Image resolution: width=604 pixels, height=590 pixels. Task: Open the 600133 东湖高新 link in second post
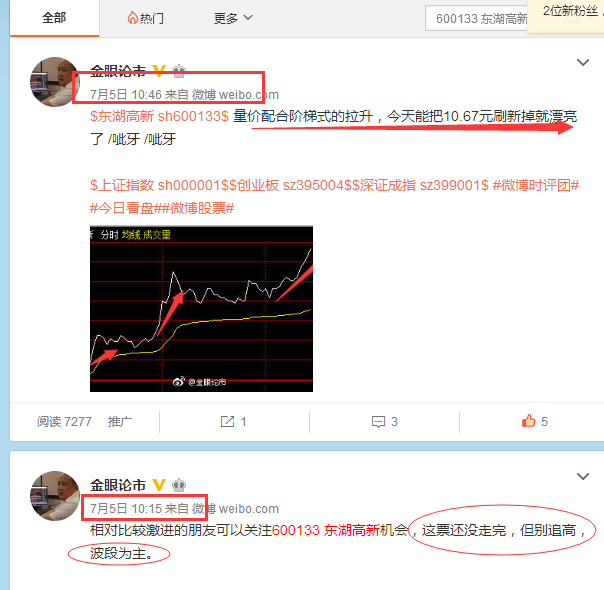[x=325, y=530]
